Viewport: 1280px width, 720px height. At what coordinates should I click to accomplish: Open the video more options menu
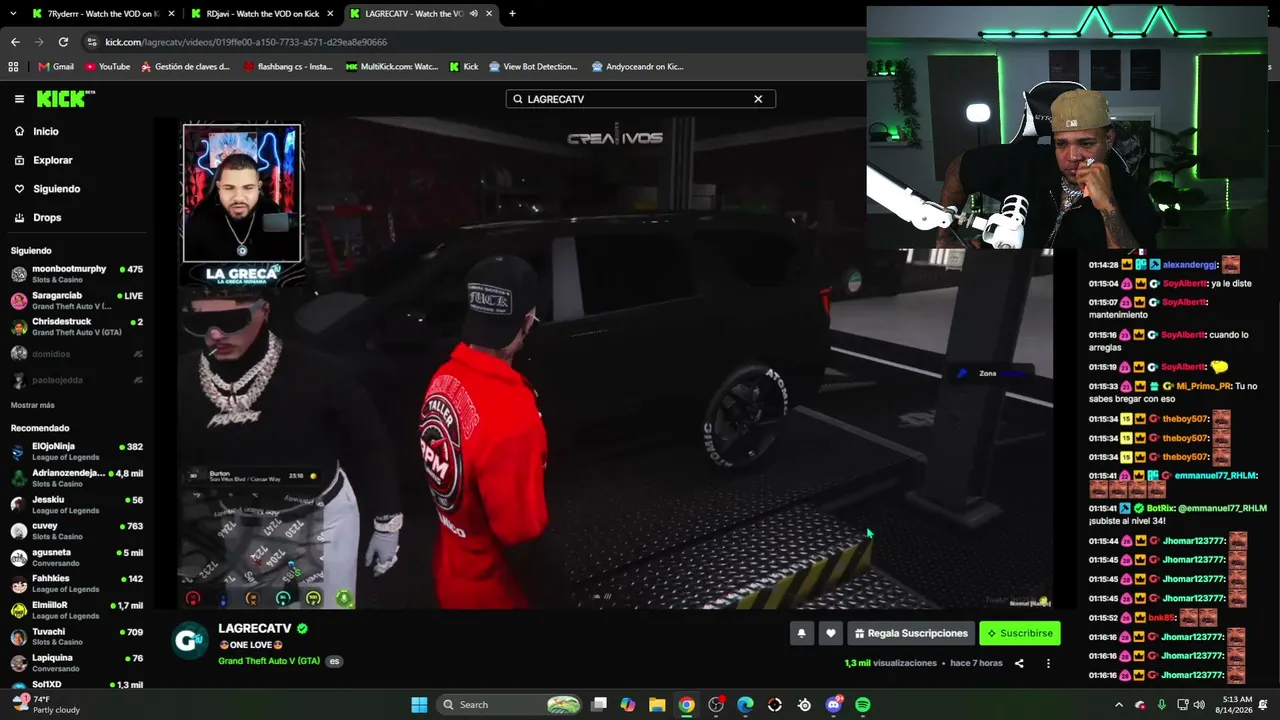click(x=1048, y=663)
